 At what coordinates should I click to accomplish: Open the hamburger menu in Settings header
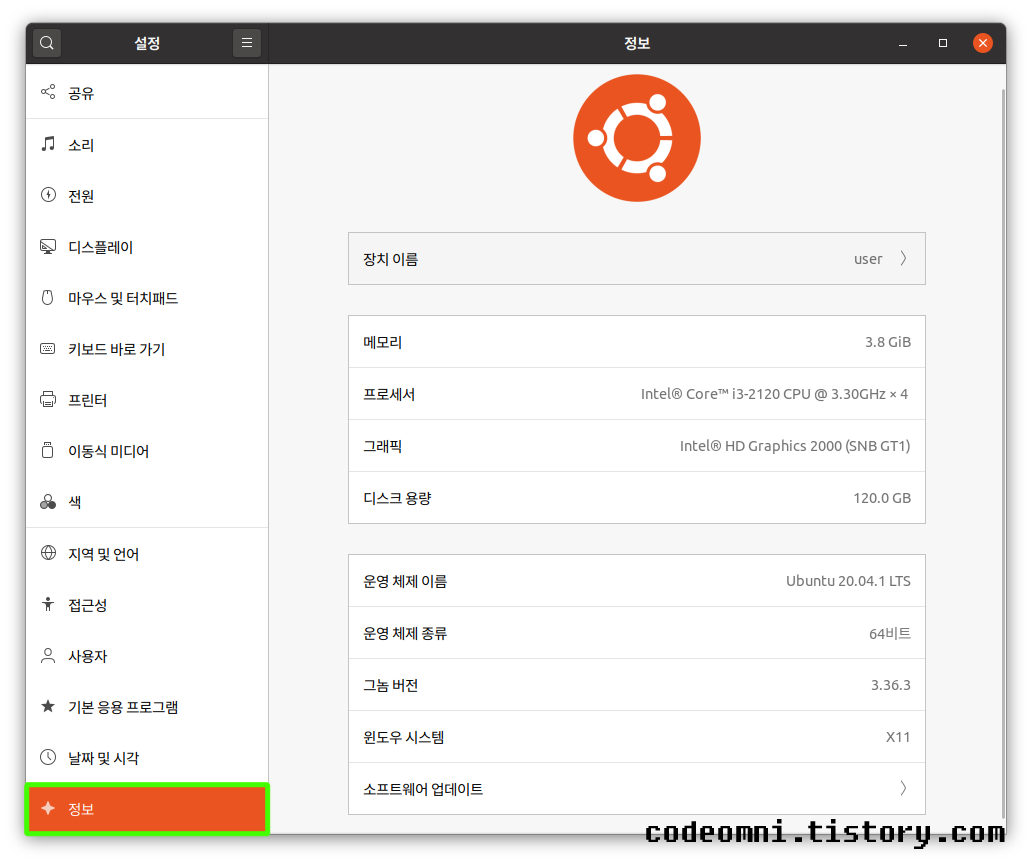point(247,43)
